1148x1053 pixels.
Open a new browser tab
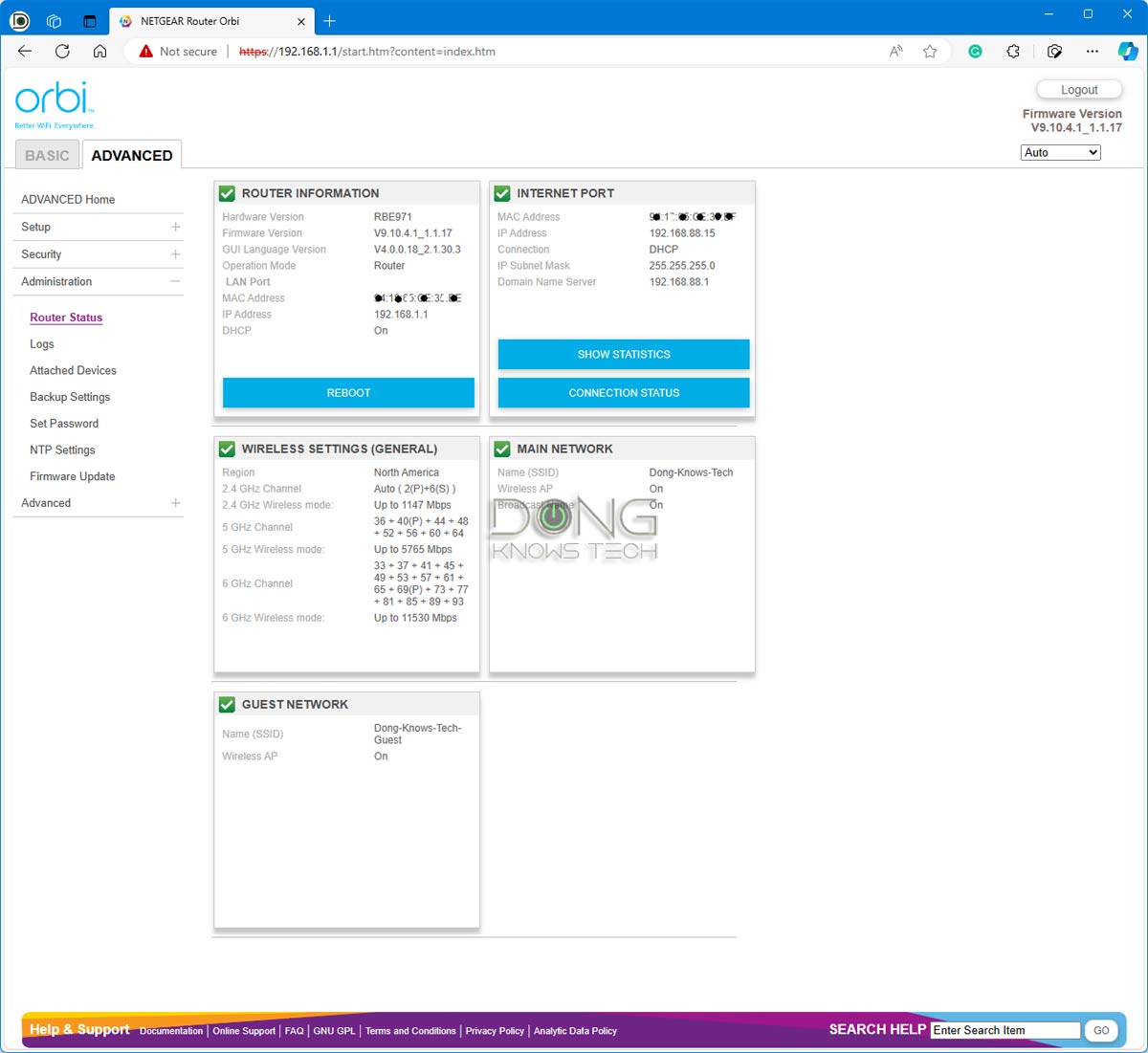point(329,21)
